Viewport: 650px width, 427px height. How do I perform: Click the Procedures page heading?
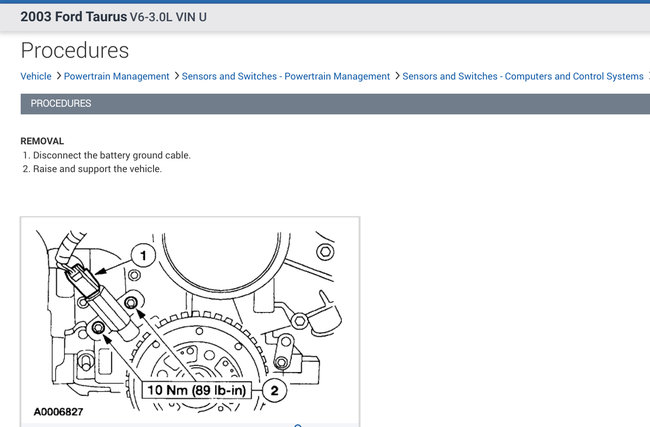pyautogui.click(x=75, y=51)
